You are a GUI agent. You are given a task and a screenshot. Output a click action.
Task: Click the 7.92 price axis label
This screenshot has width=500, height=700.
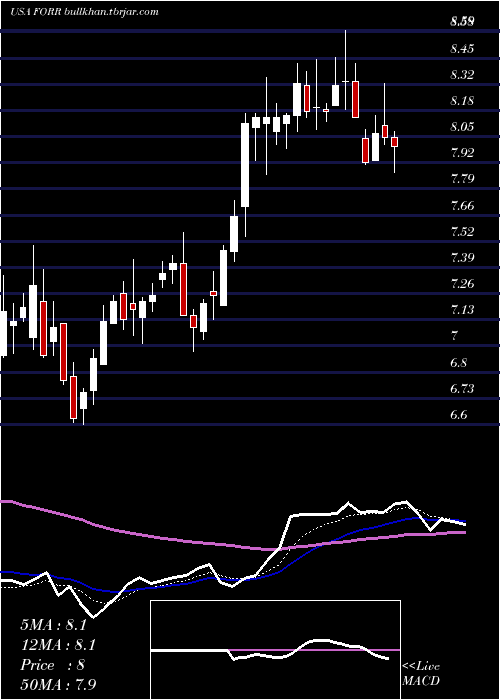click(462, 153)
